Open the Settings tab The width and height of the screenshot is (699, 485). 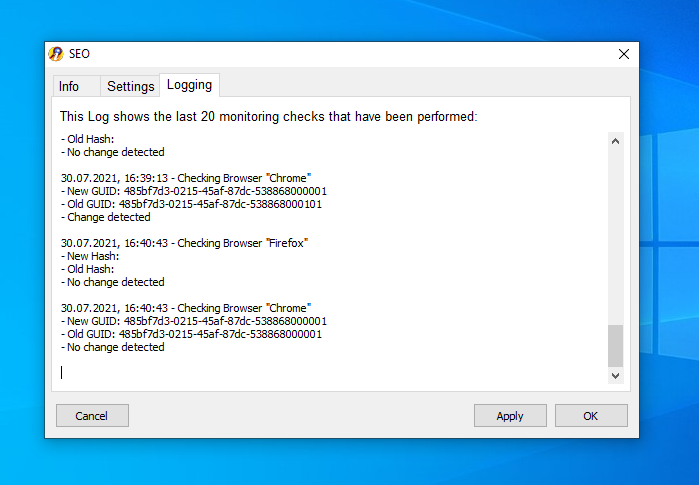(x=130, y=86)
